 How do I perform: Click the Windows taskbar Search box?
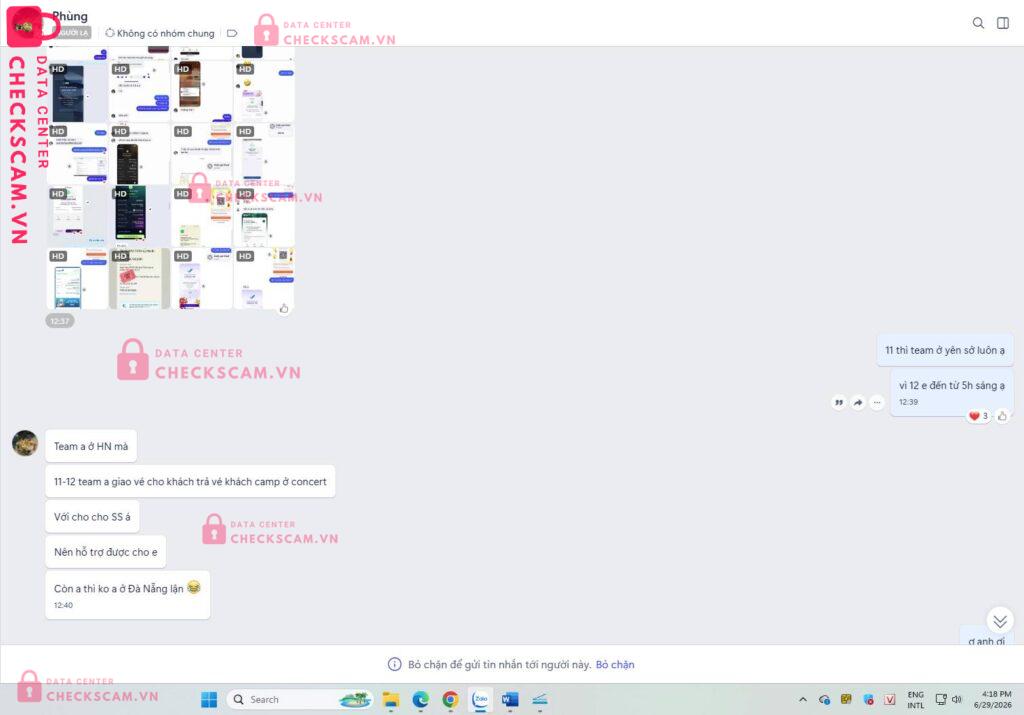(300, 699)
